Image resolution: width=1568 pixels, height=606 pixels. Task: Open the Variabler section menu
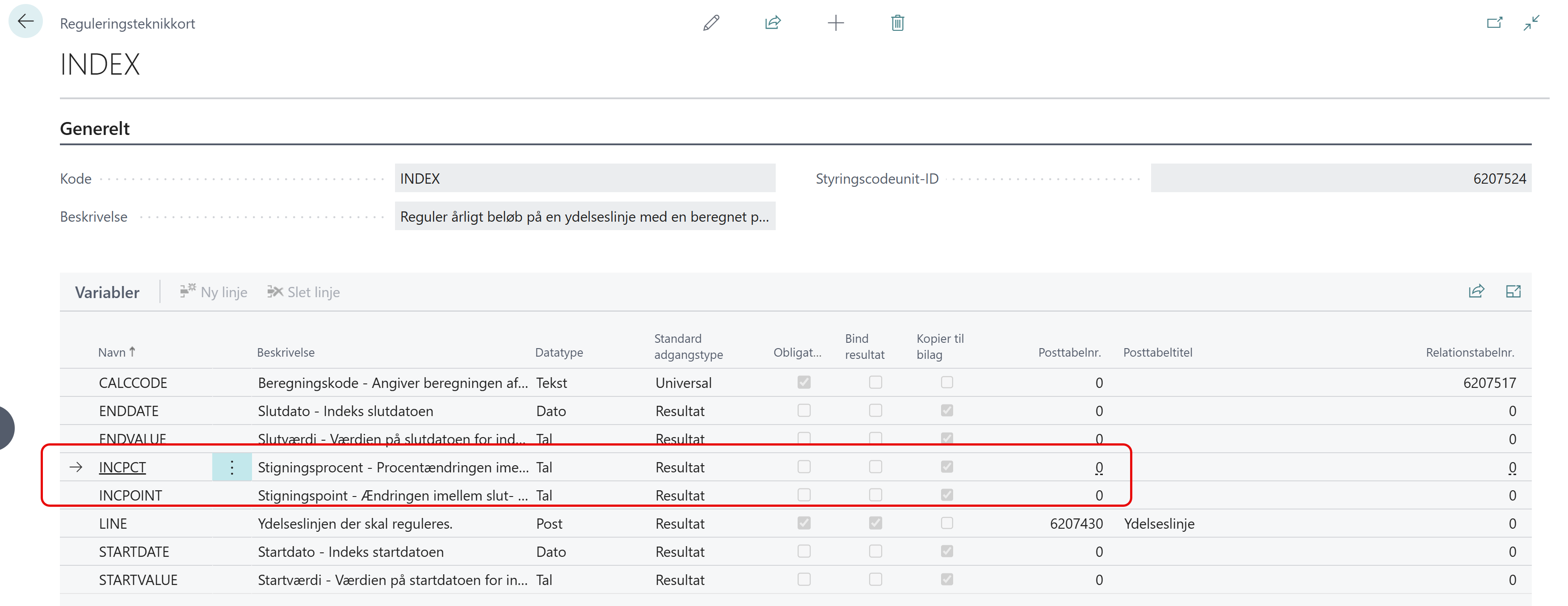pos(107,292)
